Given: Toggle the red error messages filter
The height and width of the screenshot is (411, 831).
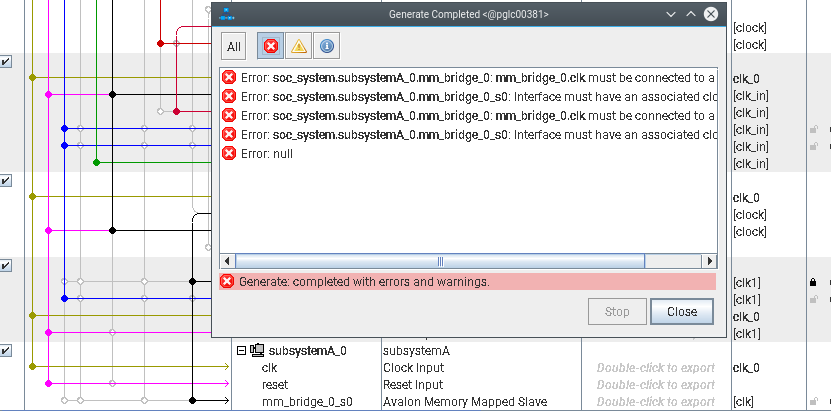Looking at the screenshot, I should tap(270, 47).
